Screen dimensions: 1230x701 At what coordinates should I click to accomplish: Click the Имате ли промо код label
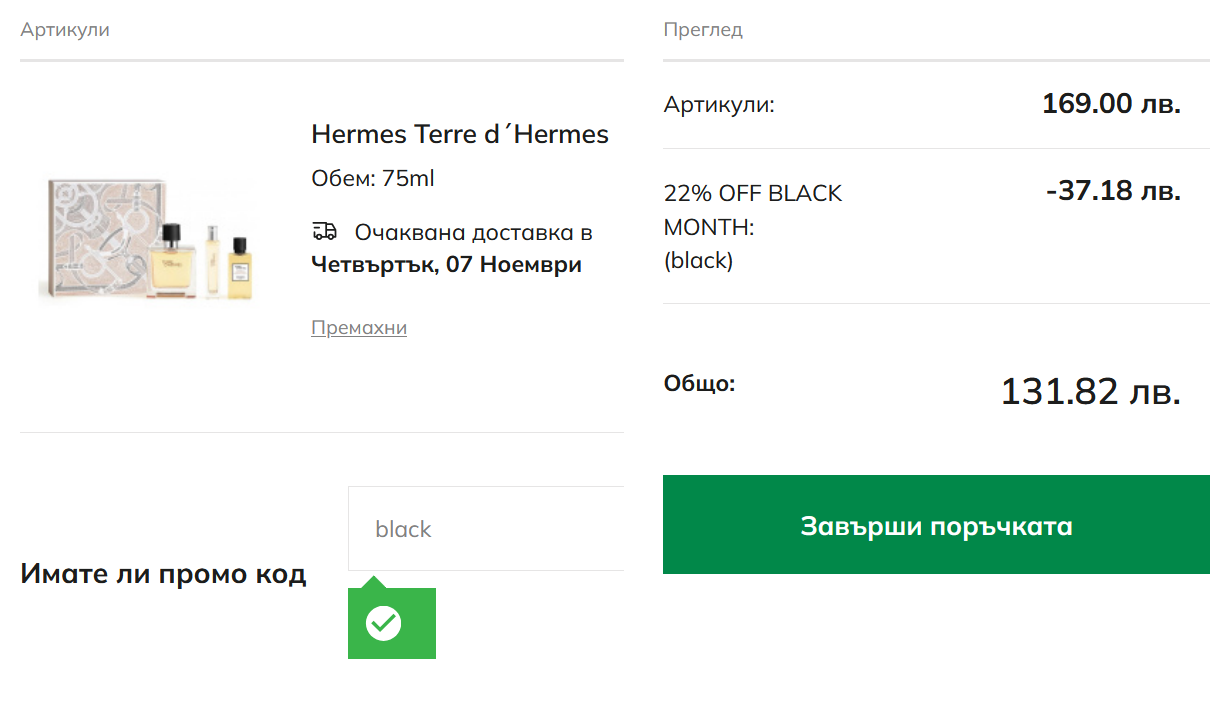pos(163,575)
